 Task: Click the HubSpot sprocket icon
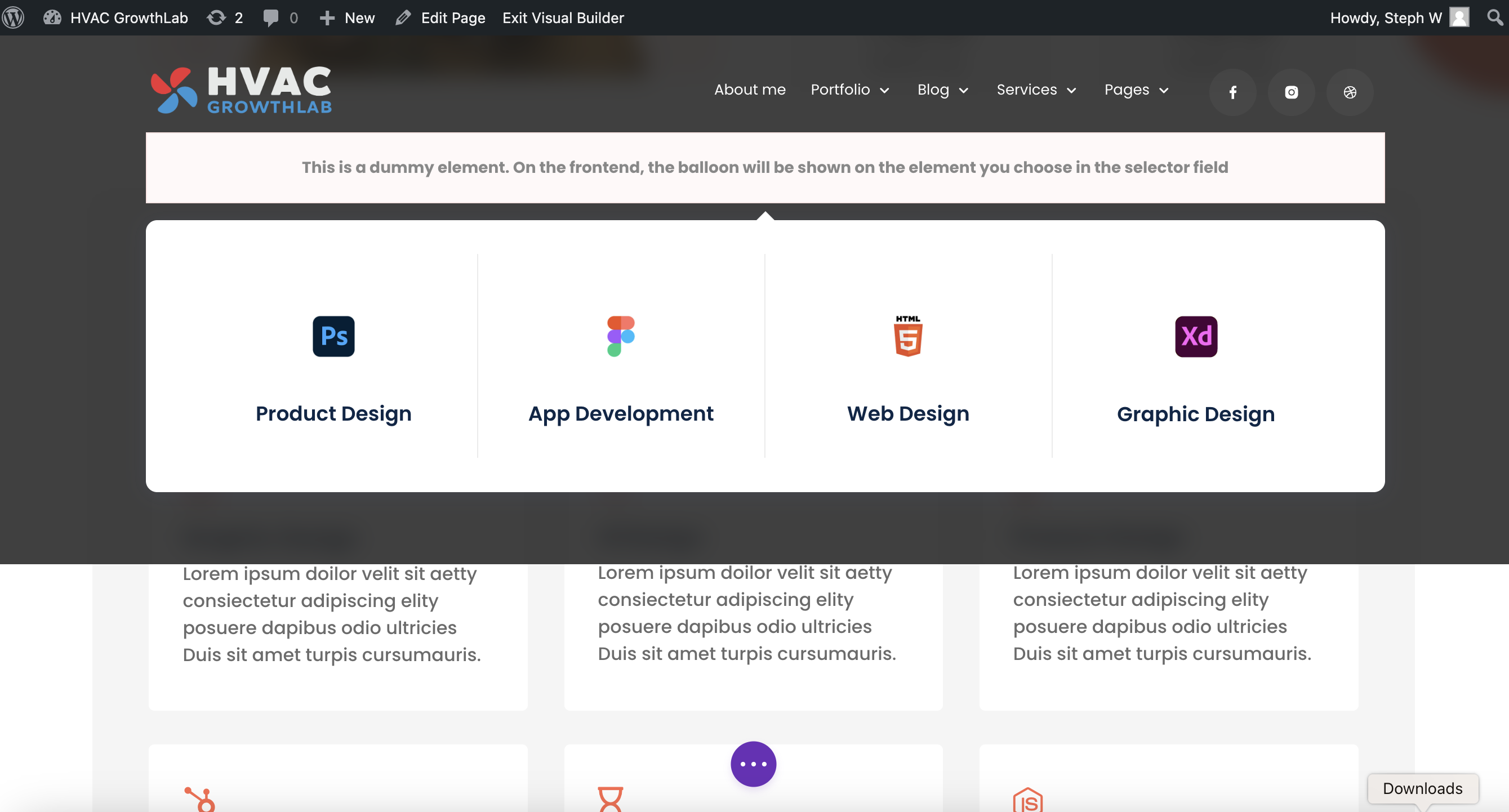point(200,799)
